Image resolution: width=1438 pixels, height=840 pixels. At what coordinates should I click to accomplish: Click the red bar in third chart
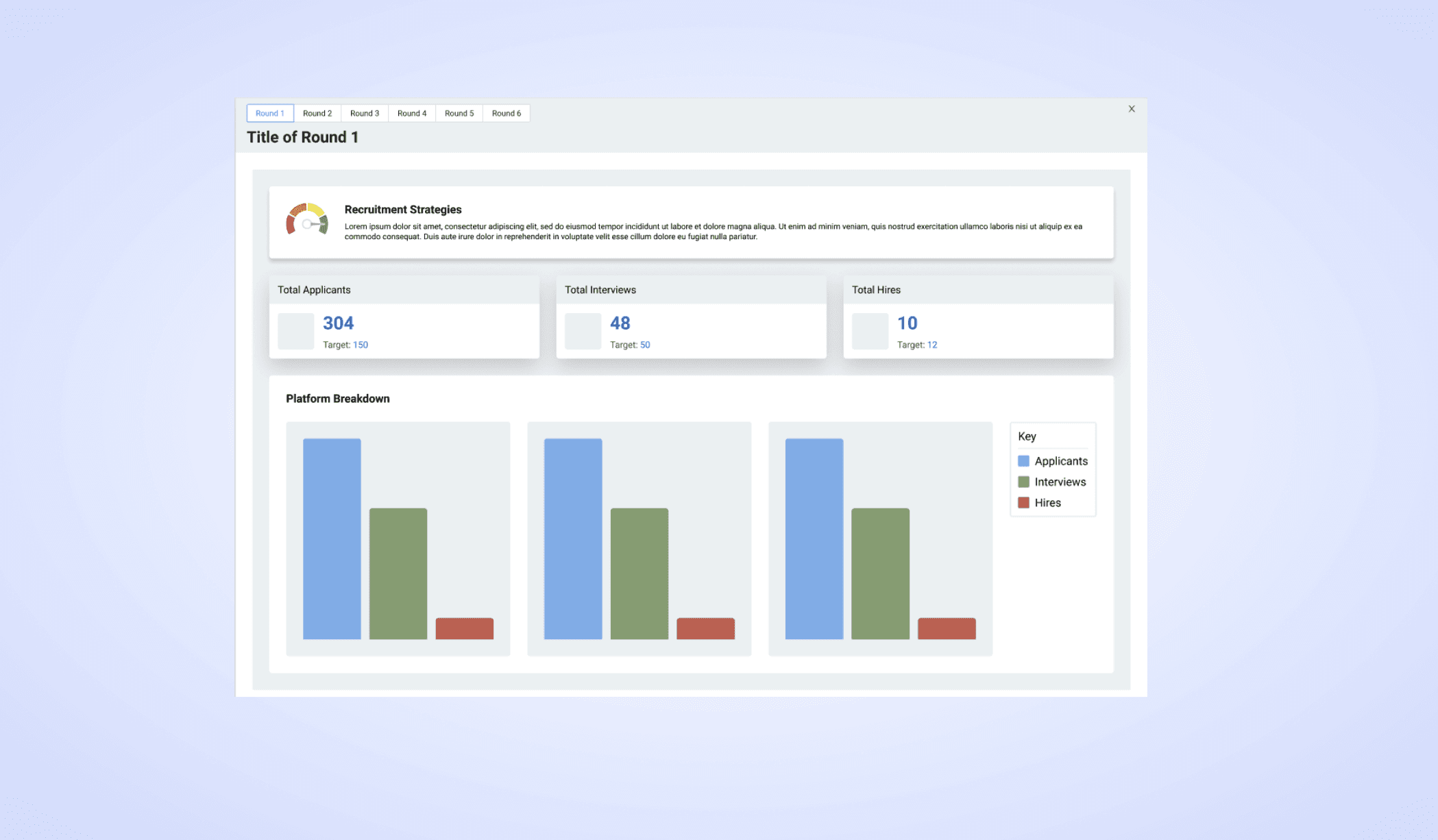[x=947, y=628]
